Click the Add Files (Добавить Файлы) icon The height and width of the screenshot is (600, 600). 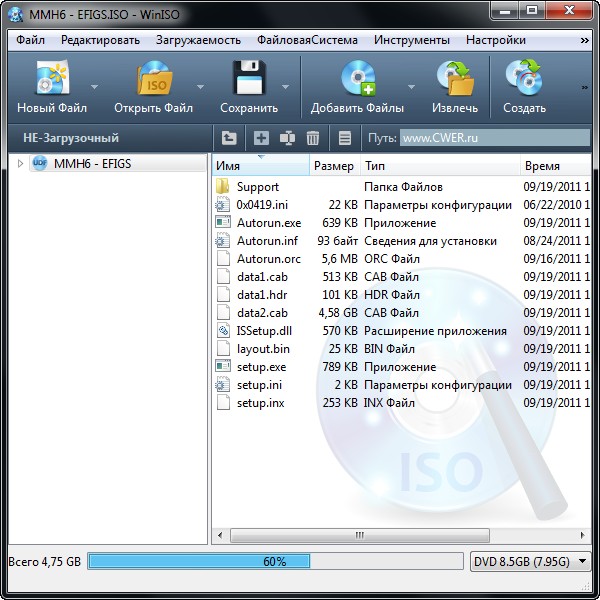(357, 80)
